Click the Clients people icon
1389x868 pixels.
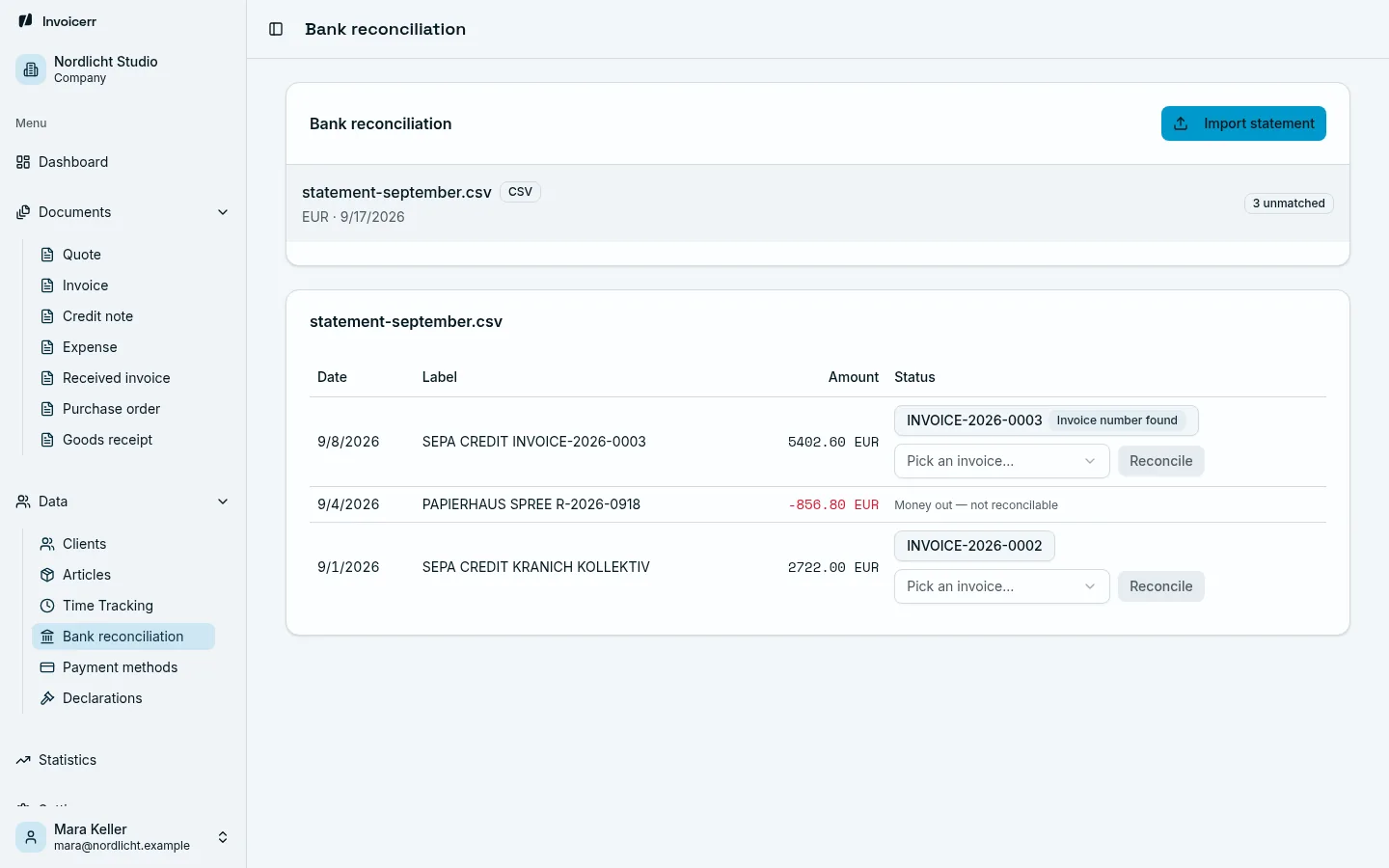coord(47,544)
